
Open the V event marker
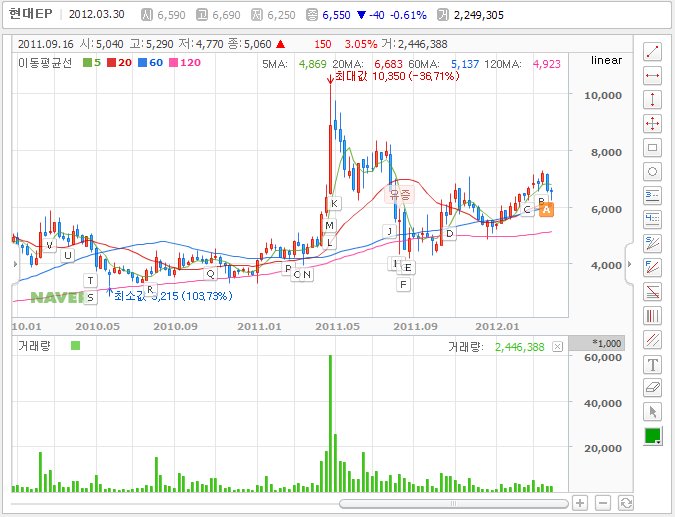click(x=50, y=245)
